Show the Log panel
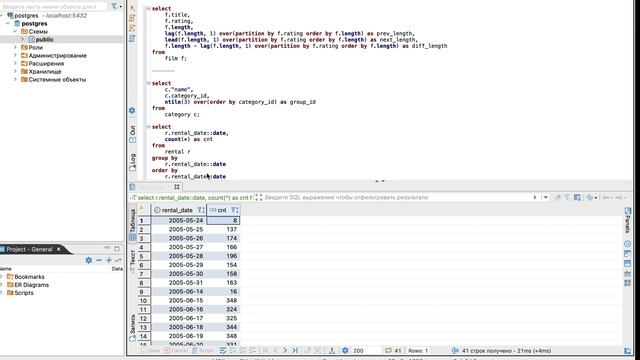Image resolution: width=640 pixels, height=360 pixels. [x=132, y=162]
